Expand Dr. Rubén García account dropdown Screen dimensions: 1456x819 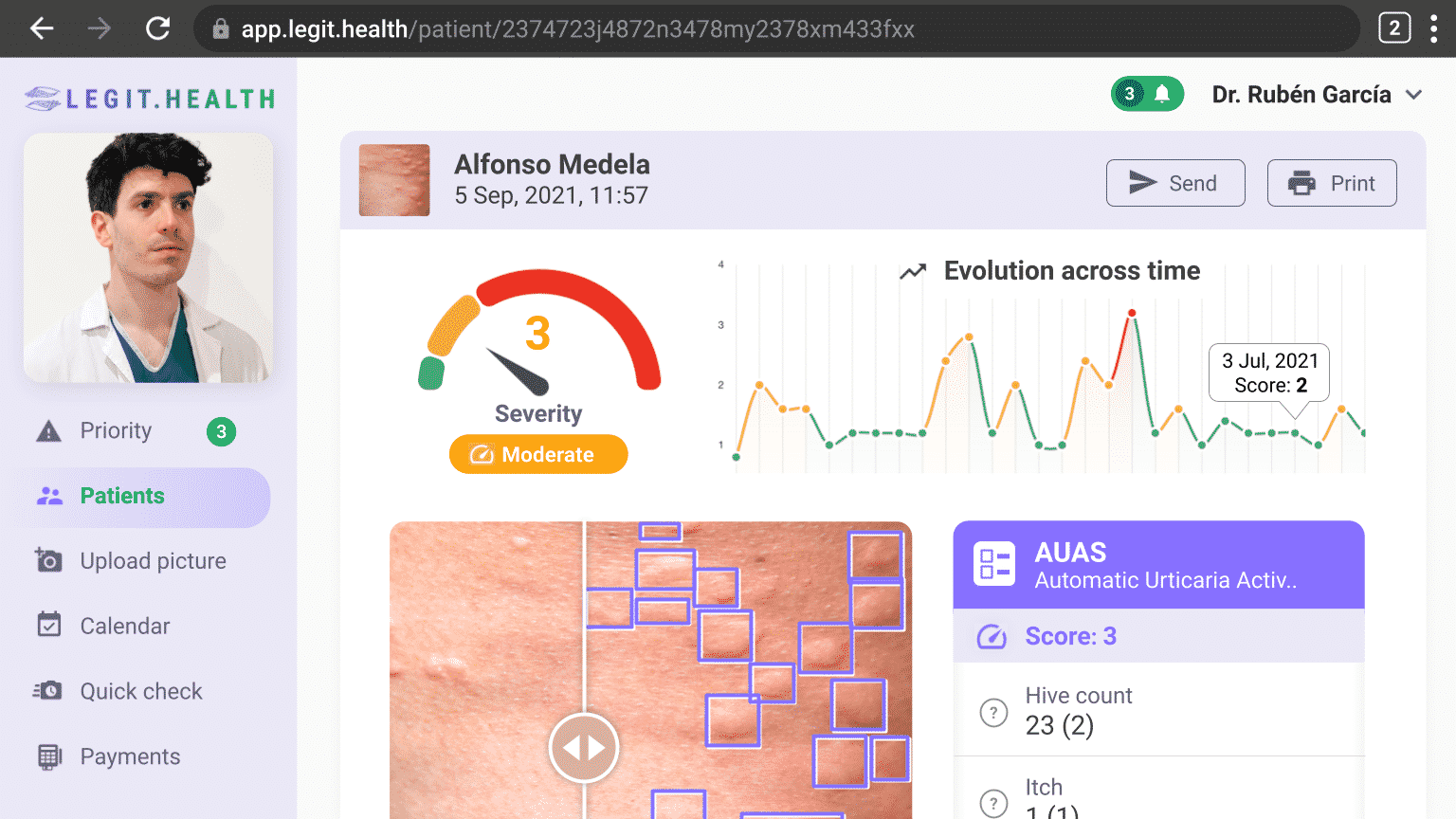[x=1413, y=95]
